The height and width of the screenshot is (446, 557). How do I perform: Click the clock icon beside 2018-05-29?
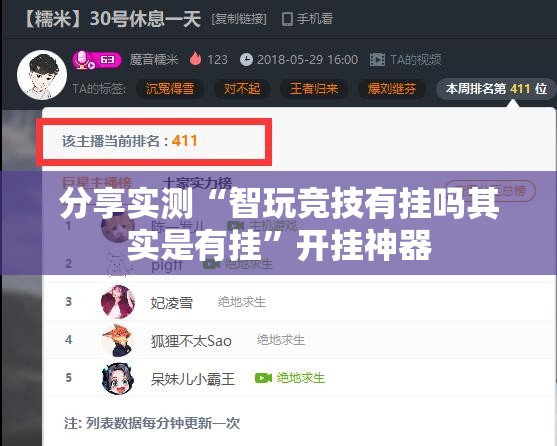pos(246,60)
